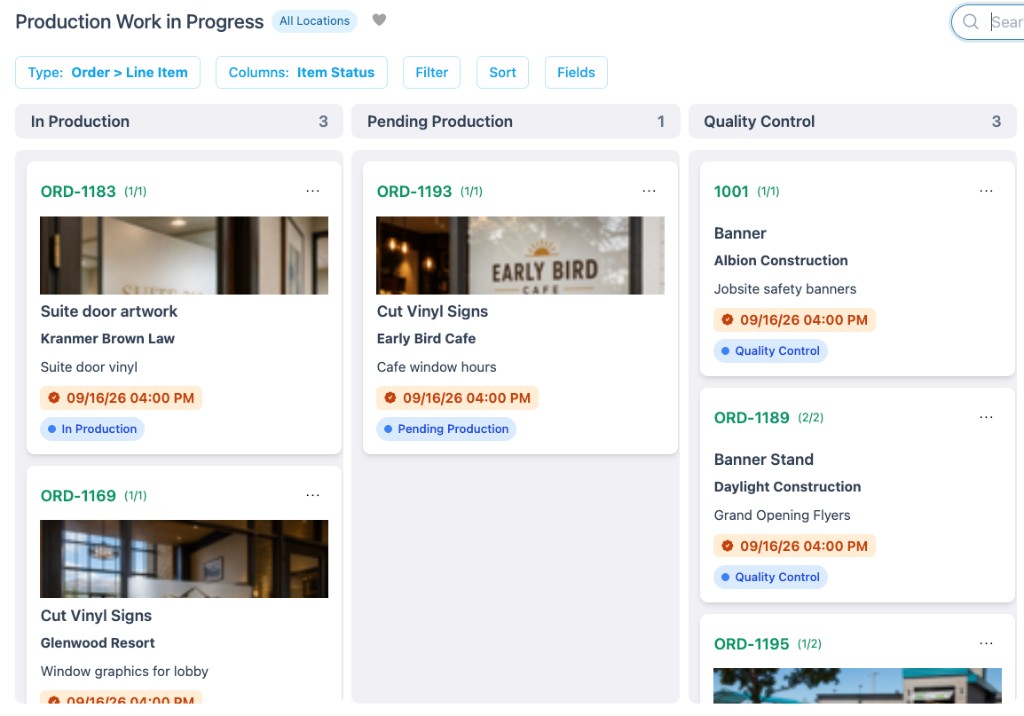Click the Quality Control pill on ORD-1189
The image size is (1024, 716).
click(771, 577)
